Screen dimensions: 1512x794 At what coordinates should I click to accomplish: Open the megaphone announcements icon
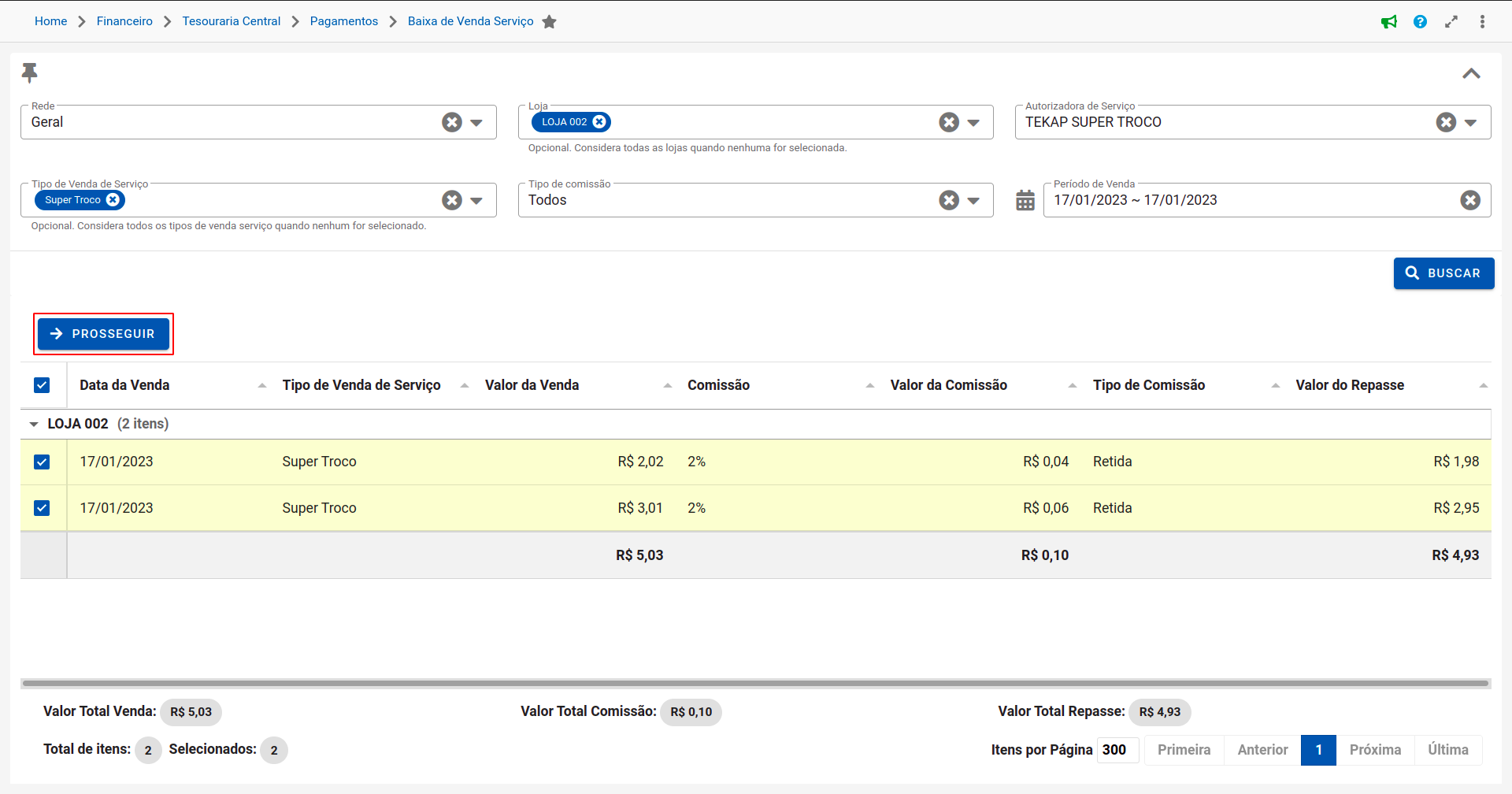(1389, 22)
